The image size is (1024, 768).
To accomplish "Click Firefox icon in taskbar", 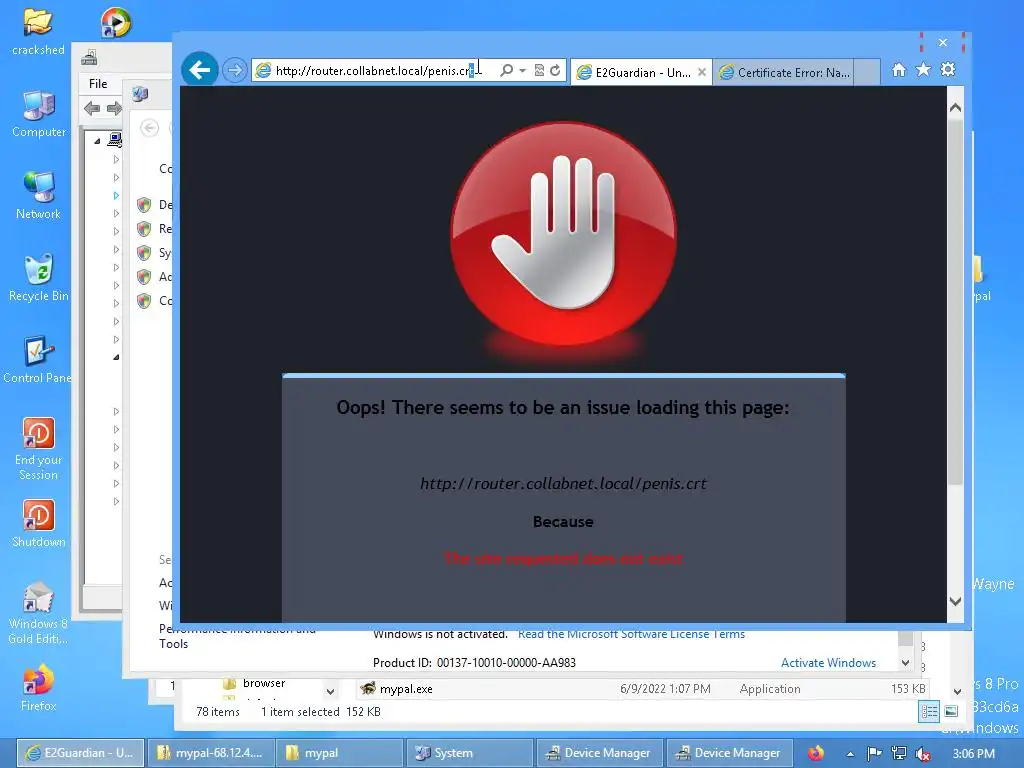I will pyautogui.click(x=816, y=753).
